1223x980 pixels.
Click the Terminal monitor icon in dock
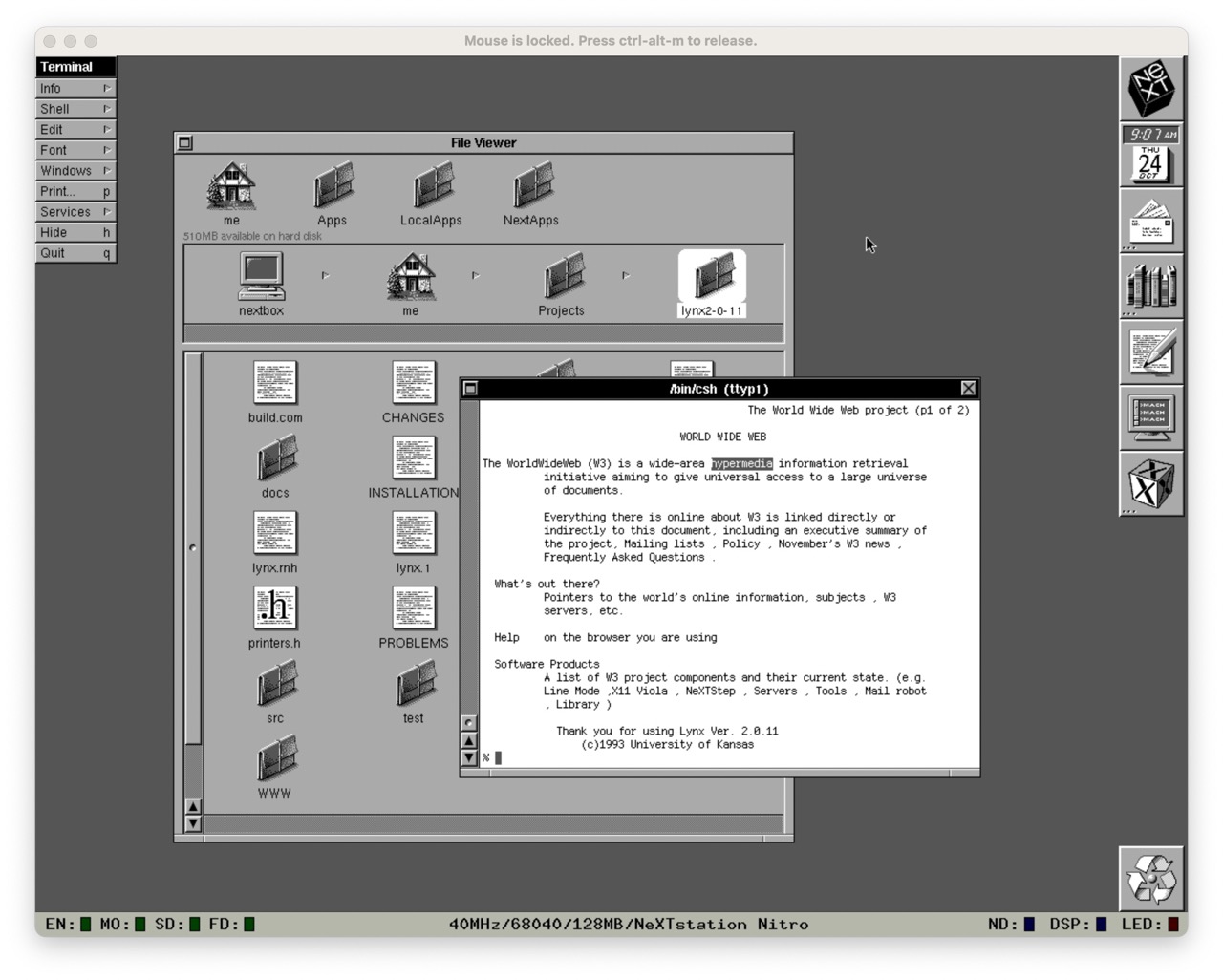(x=1151, y=418)
